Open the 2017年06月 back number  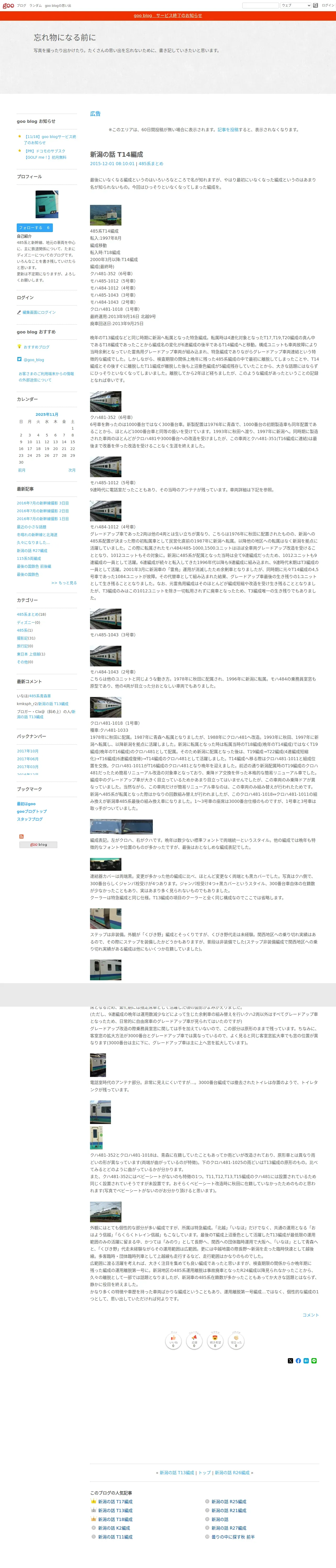pyautogui.click(x=27, y=759)
